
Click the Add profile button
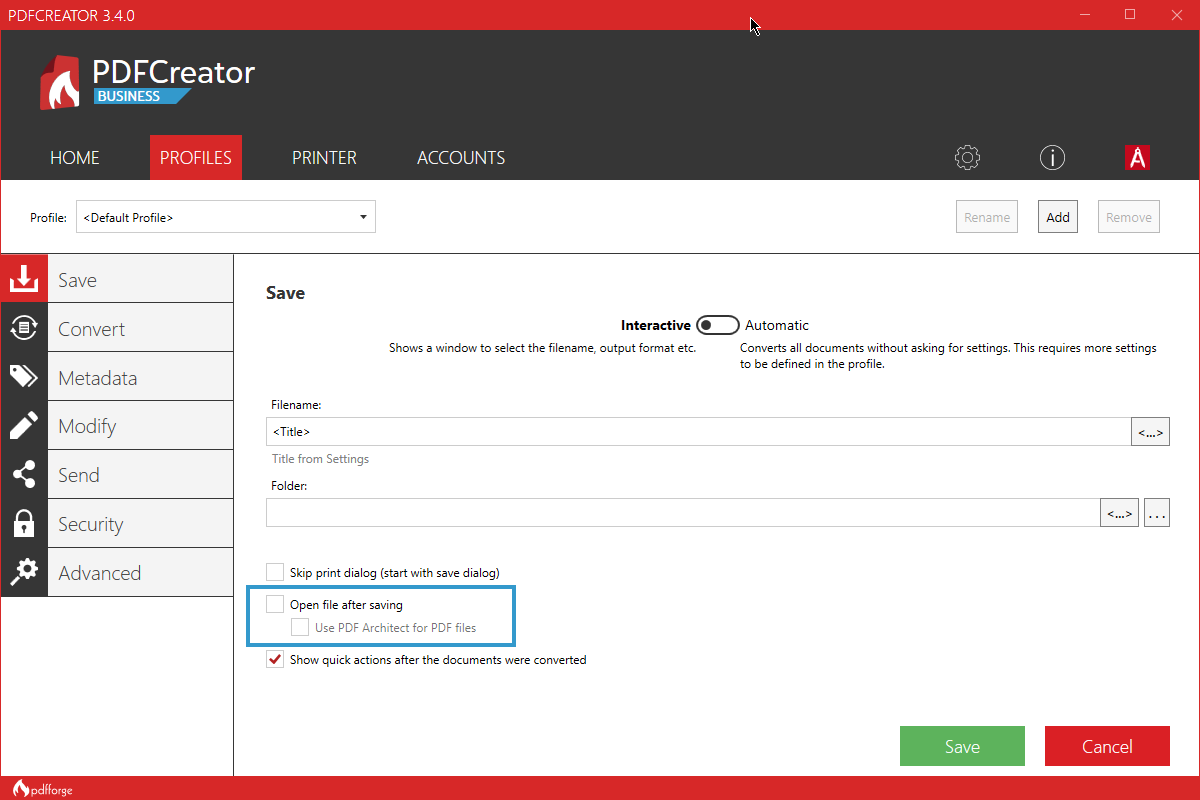[x=1058, y=217]
